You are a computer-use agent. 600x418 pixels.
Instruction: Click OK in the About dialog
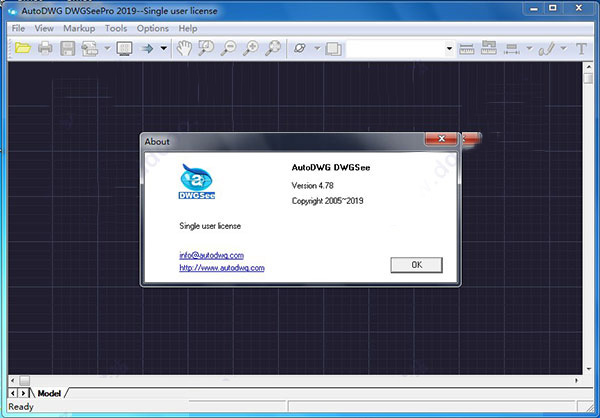point(416,265)
